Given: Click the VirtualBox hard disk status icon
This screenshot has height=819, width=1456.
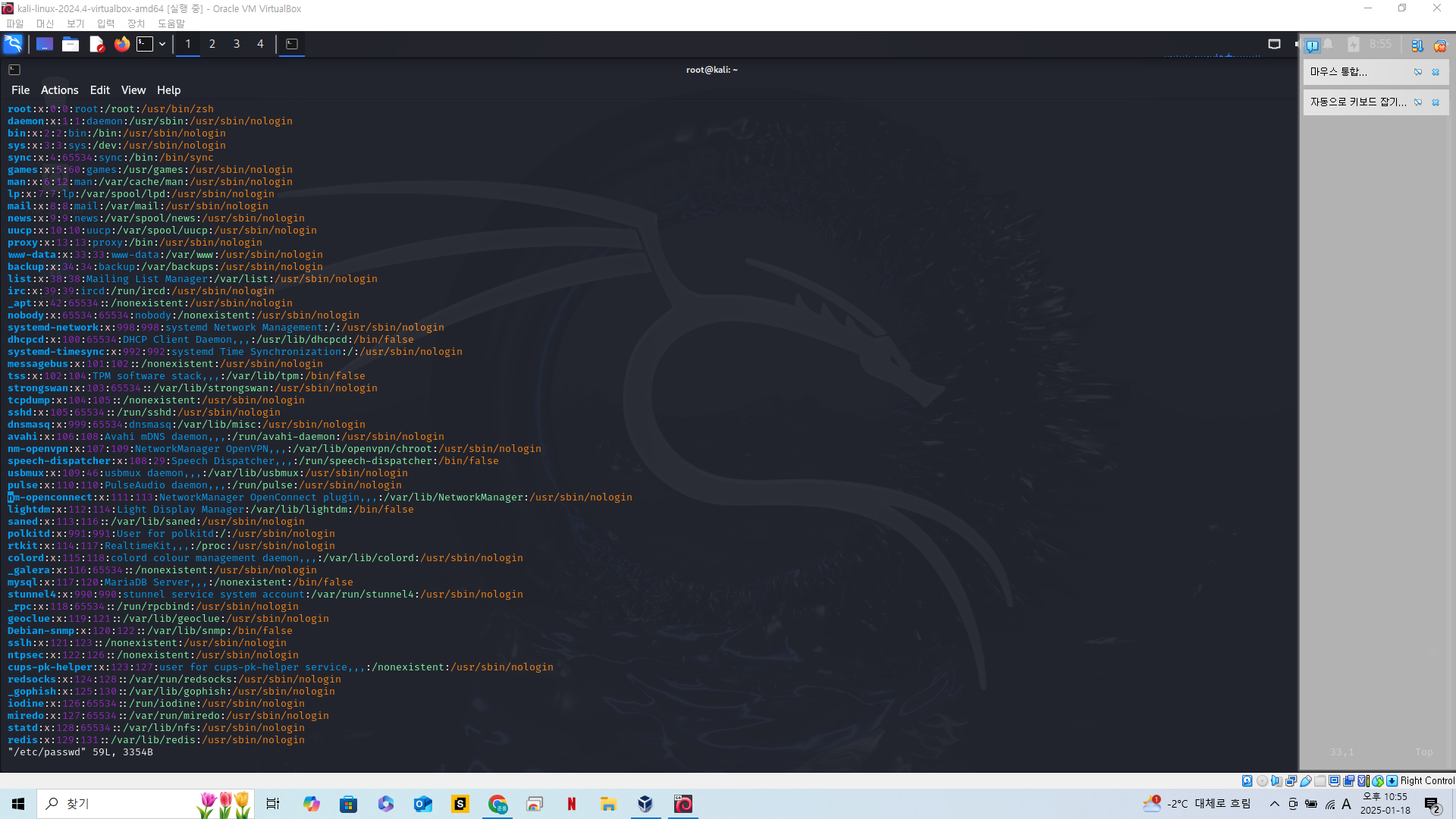Looking at the screenshot, I should click(1247, 780).
